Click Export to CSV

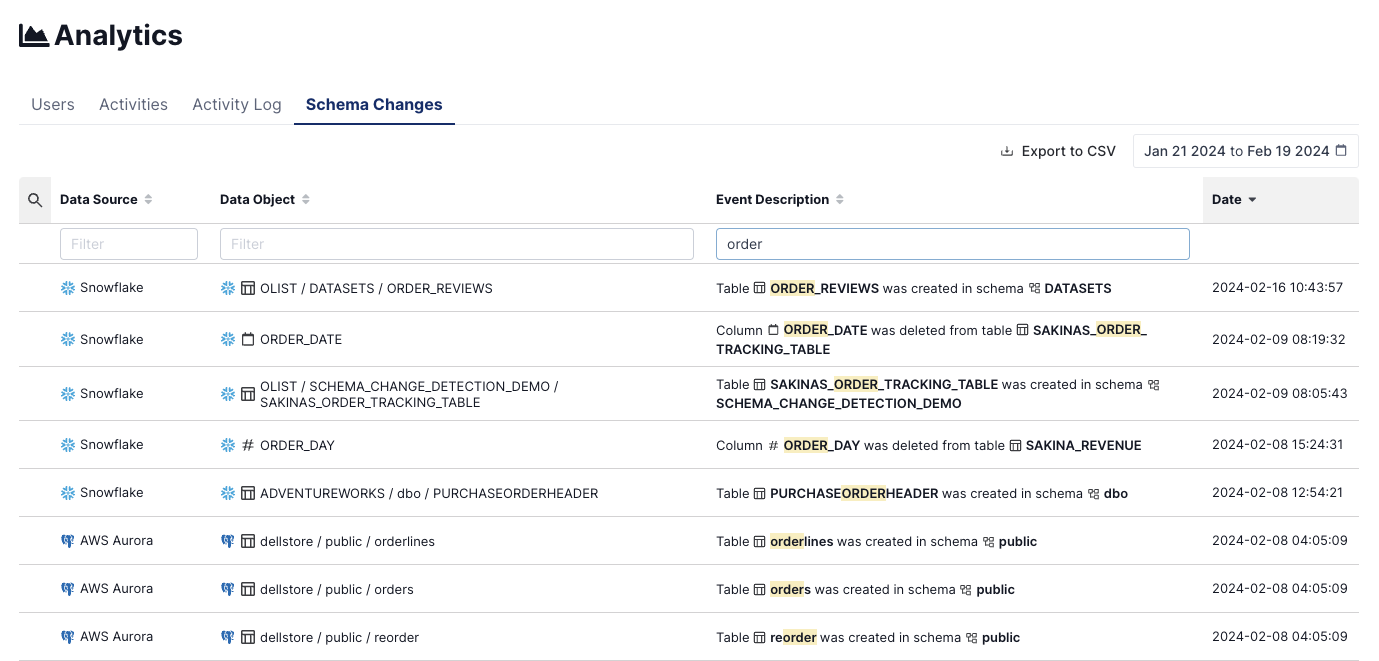(1067, 151)
